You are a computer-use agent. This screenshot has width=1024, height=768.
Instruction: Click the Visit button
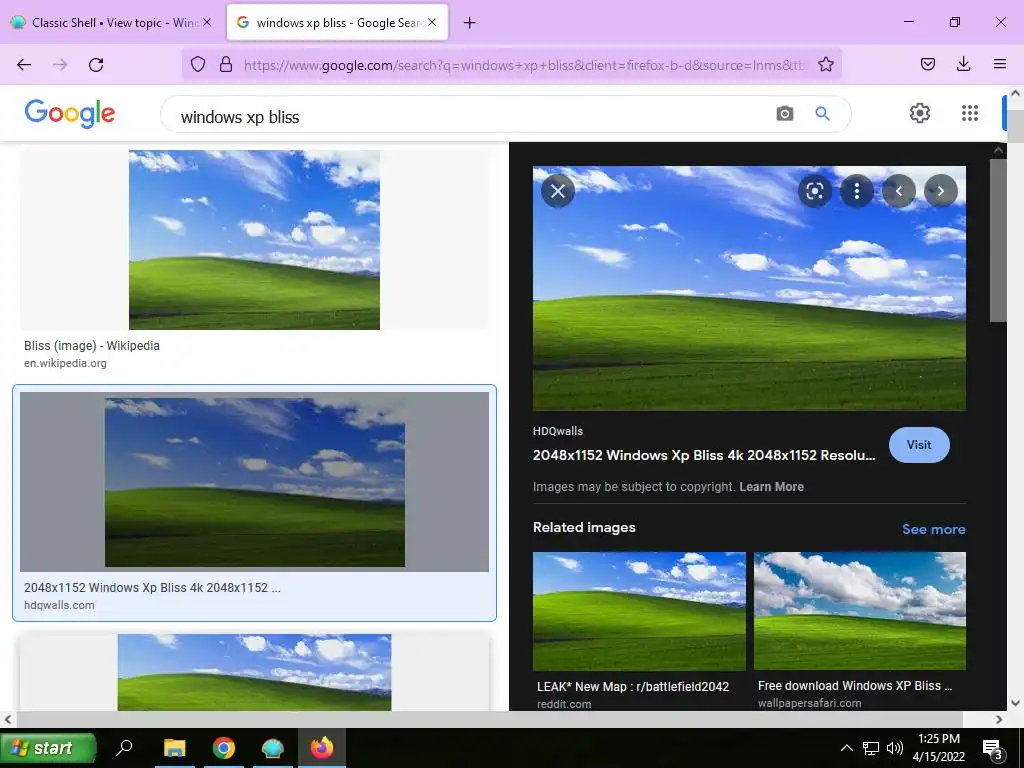(x=919, y=445)
